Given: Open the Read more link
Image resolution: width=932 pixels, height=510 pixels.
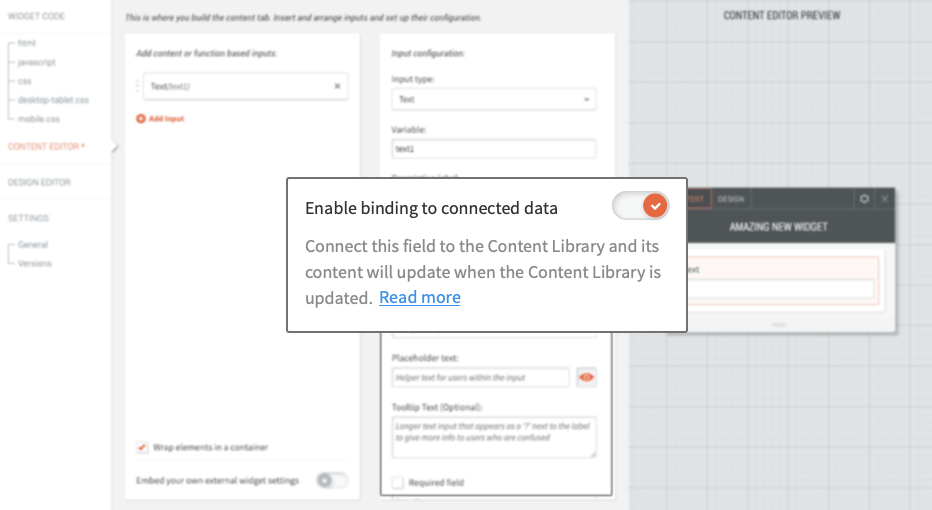Looking at the screenshot, I should [x=420, y=297].
